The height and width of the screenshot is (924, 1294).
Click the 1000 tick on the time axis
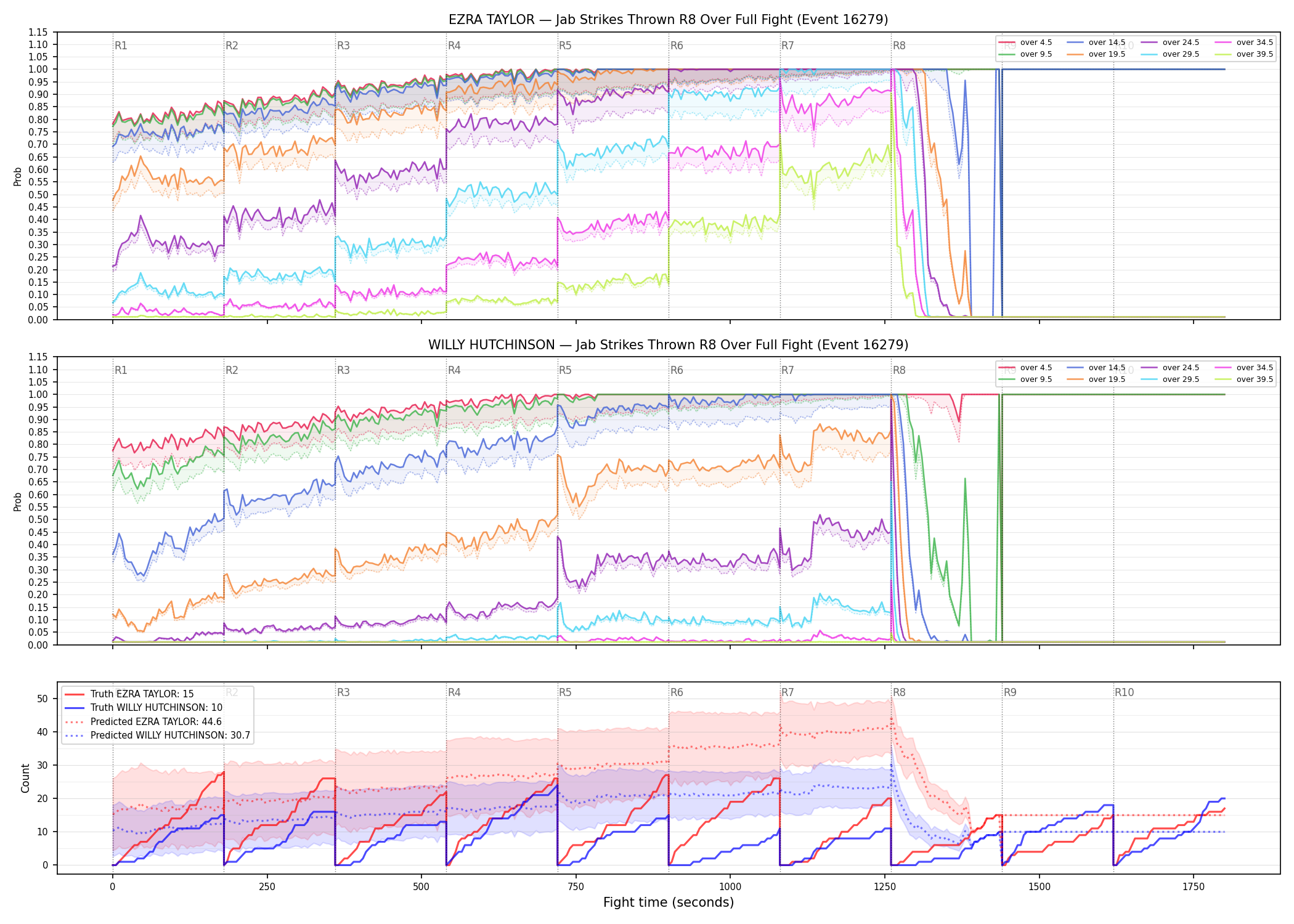coord(730,886)
